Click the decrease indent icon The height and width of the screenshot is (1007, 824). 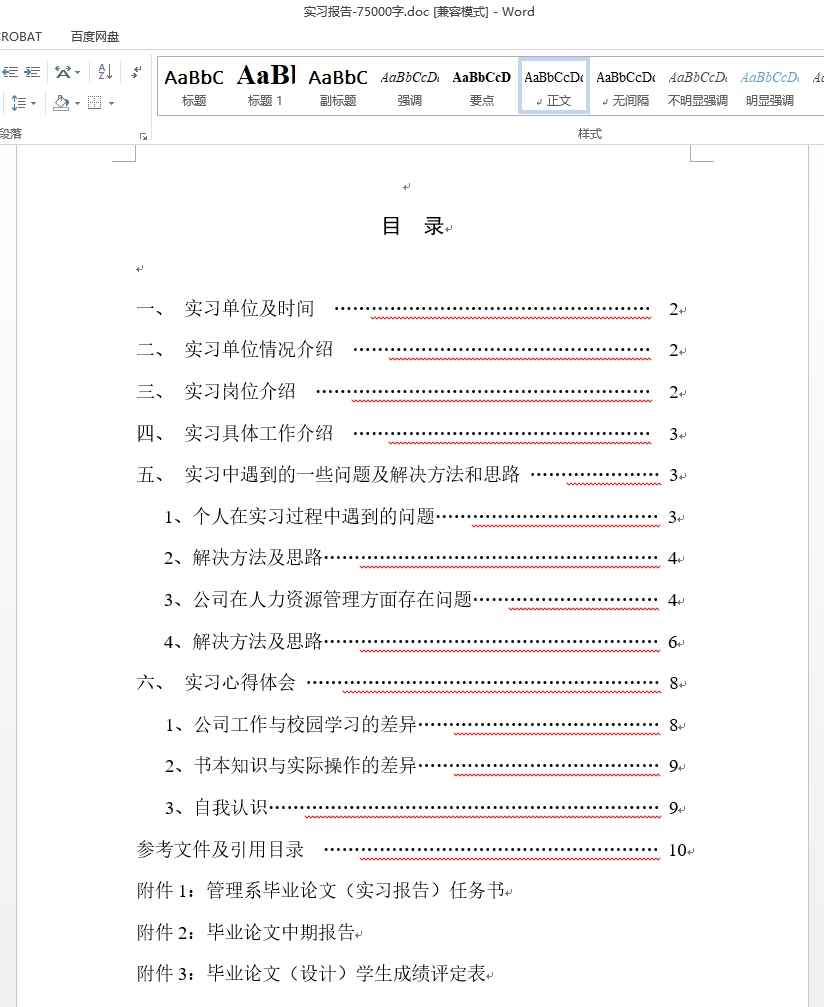pos(10,72)
